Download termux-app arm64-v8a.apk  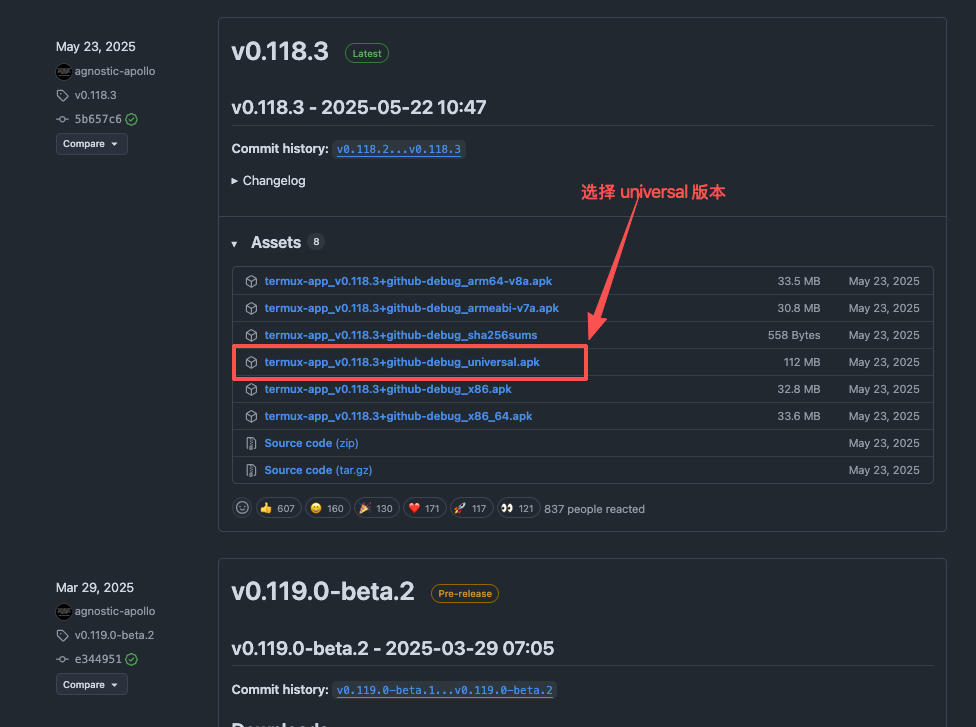click(x=408, y=281)
